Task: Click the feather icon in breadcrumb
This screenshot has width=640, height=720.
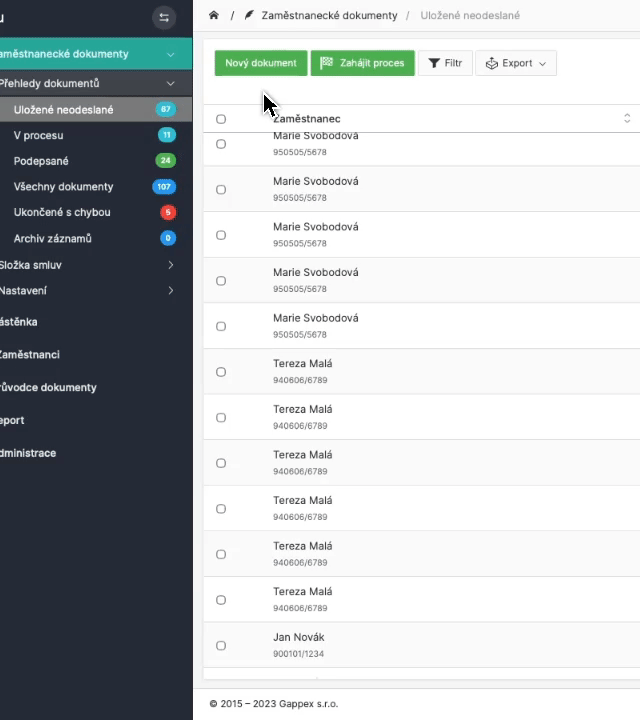Action: (x=249, y=16)
